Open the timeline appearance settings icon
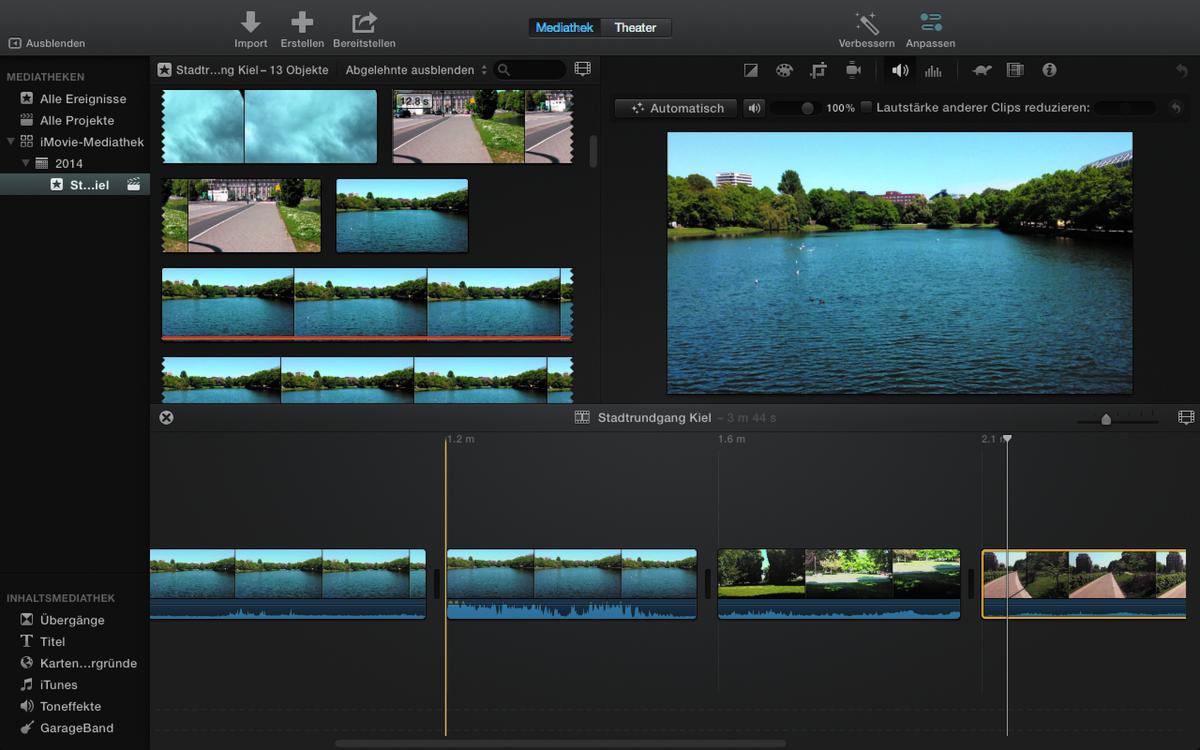The image size is (1200, 750). tap(1186, 417)
